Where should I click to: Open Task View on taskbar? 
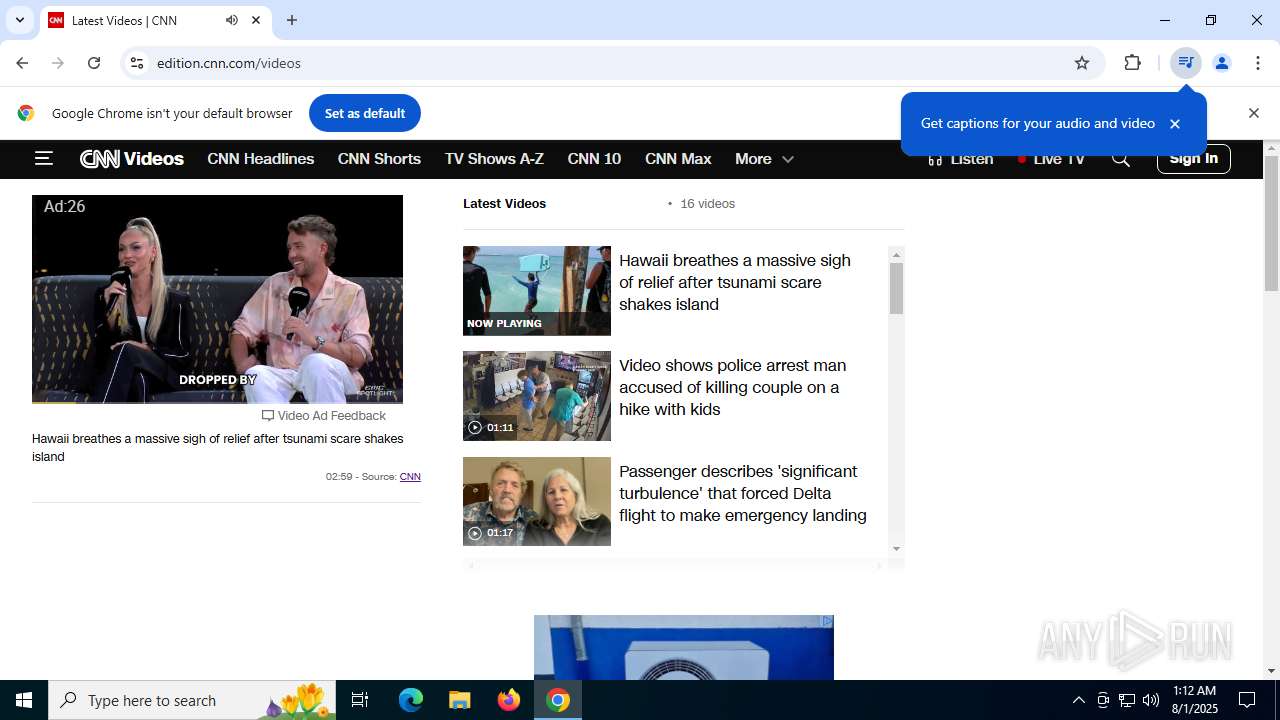click(x=360, y=700)
